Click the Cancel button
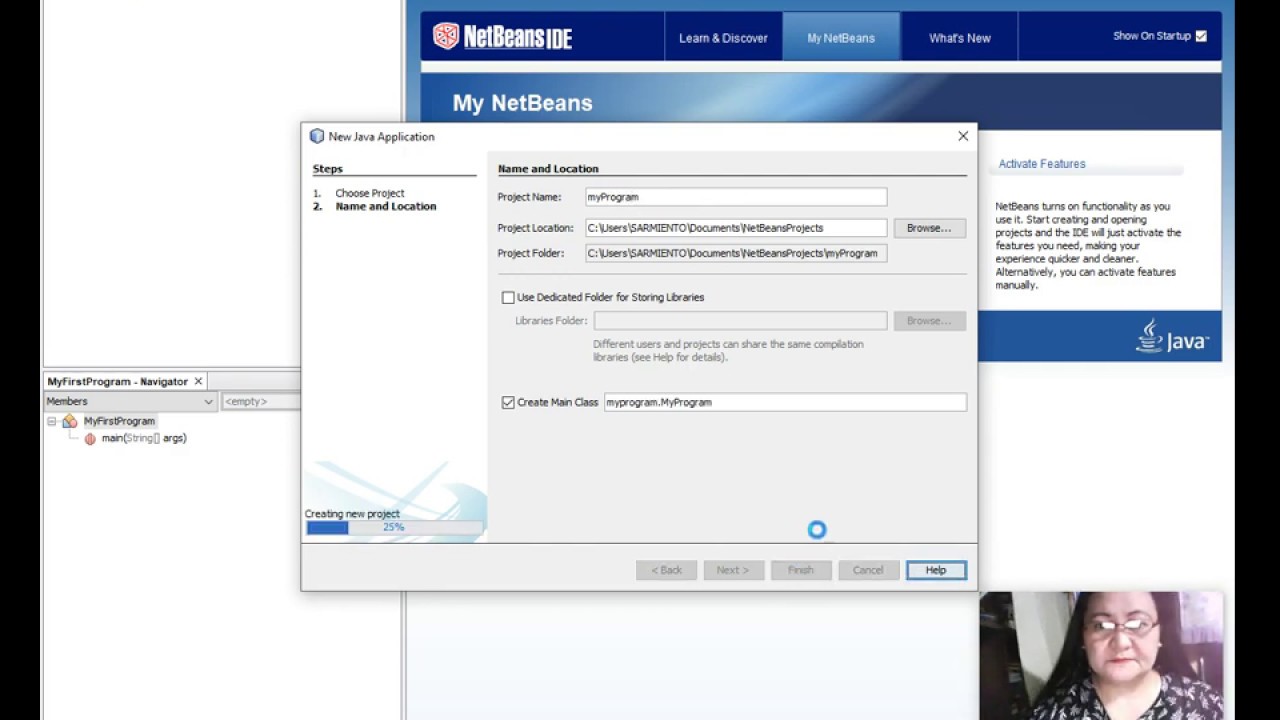 click(x=868, y=570)
